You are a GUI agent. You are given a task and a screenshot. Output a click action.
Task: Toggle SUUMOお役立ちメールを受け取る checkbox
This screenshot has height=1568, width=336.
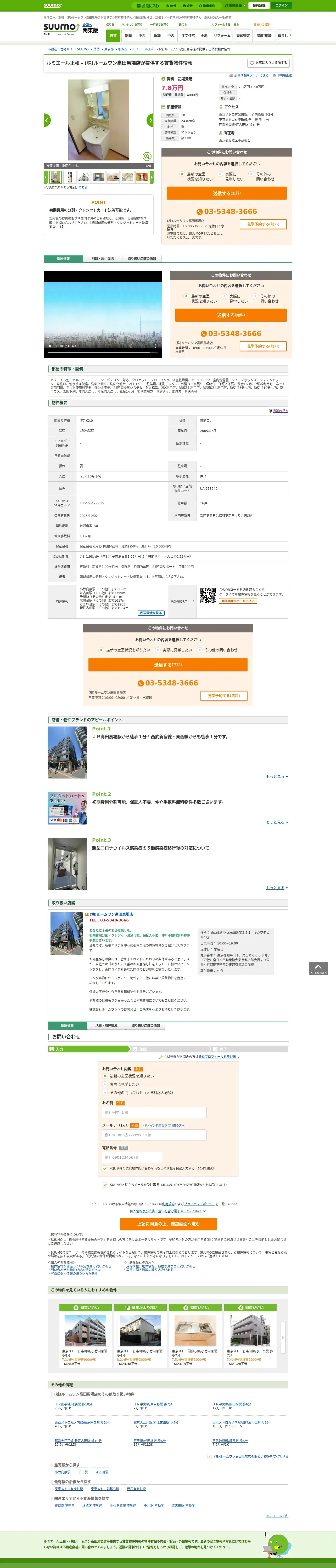(x=105, y=1185)
